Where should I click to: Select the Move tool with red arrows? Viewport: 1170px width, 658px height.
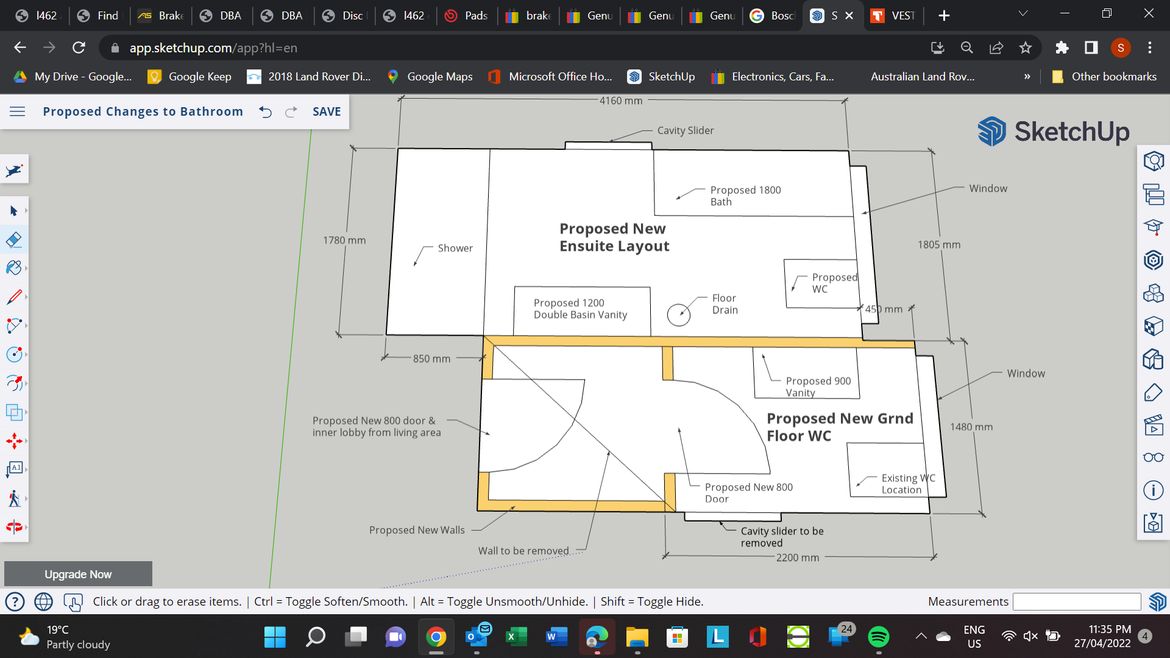(x=14, y=440)
